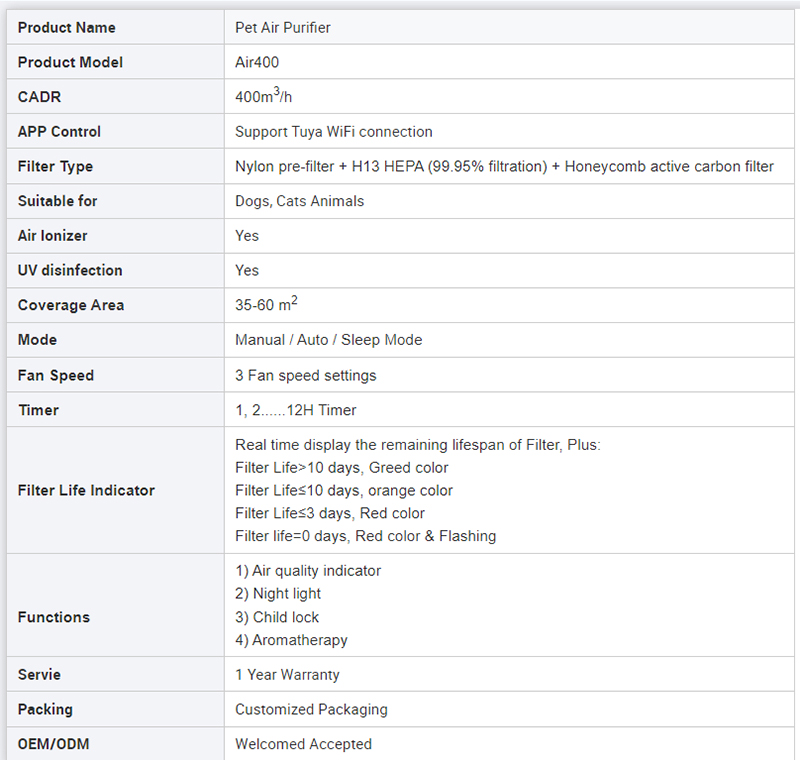Image resolution: width=800 pixels, height=760 pixels.
Task: Click the CADR 400m³/h value
Action: 264,97
